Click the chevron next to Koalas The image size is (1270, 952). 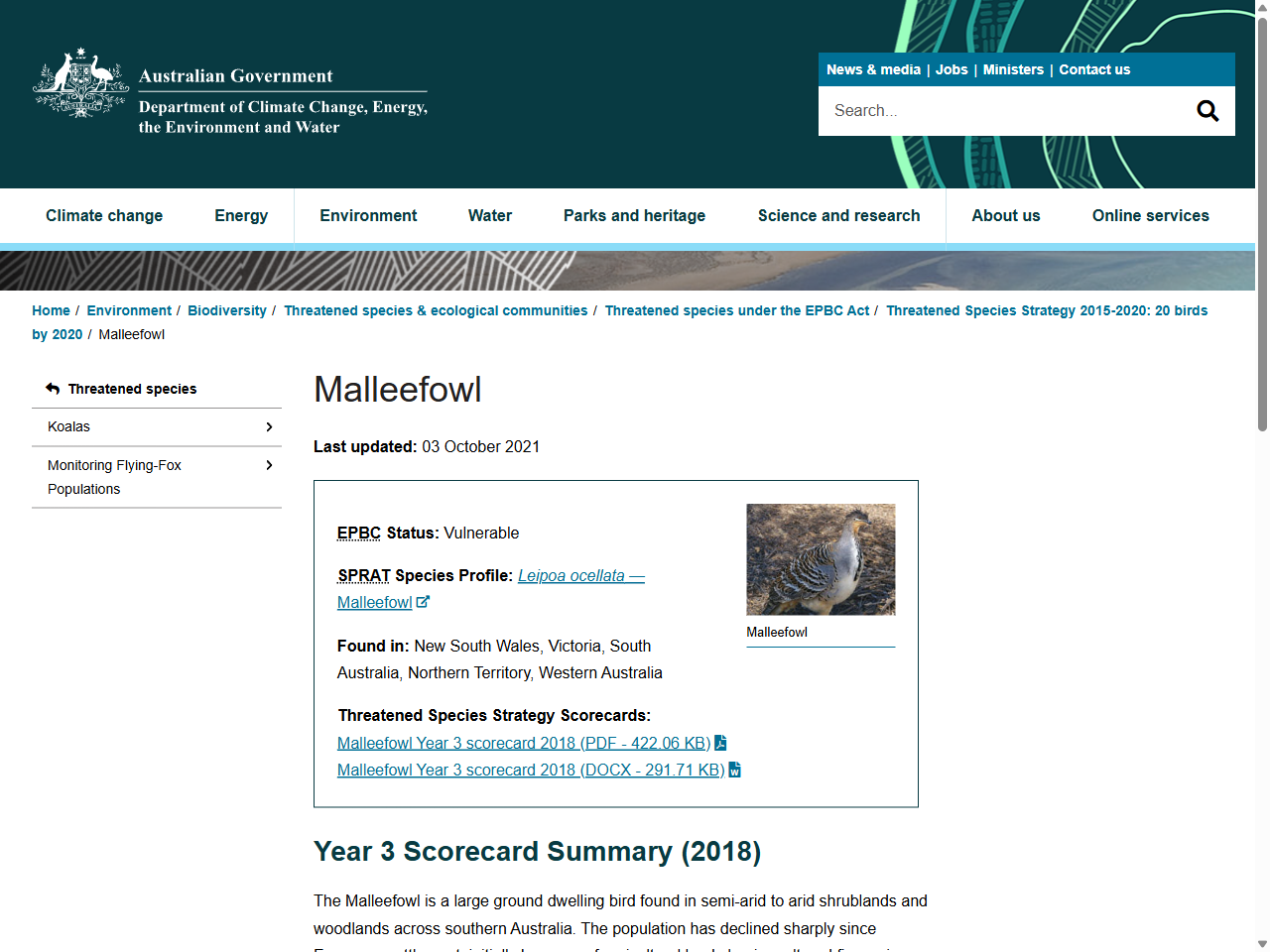click(x=268, y=426)
